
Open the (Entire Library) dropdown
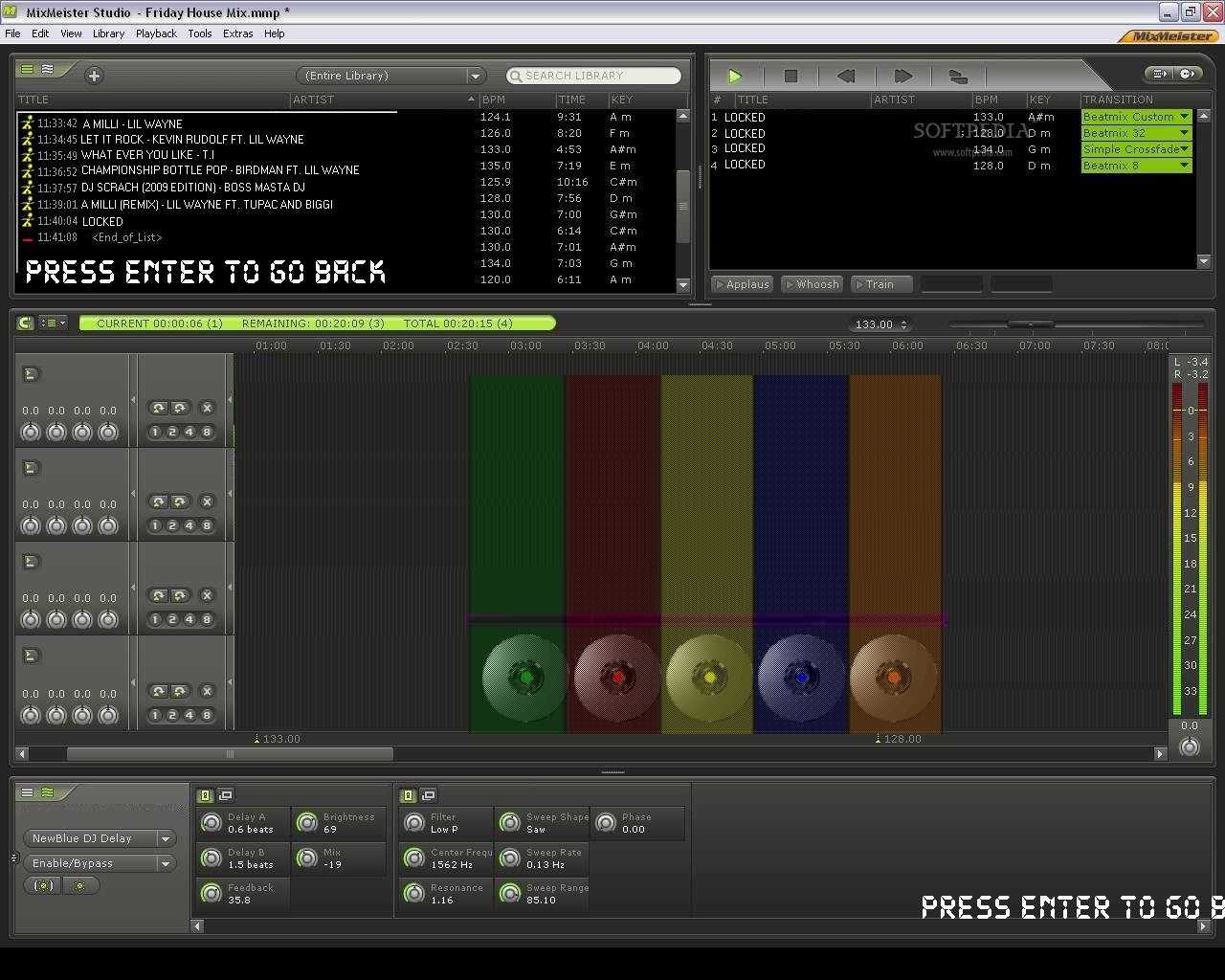point(391,76)
